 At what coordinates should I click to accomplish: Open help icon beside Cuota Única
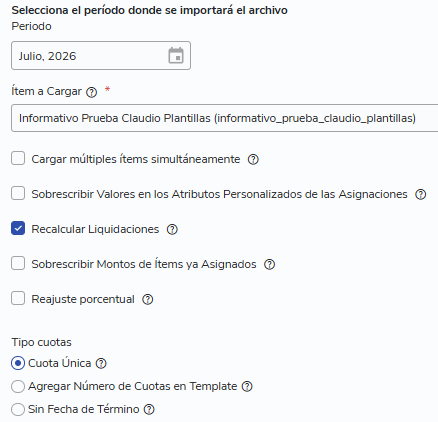tap(101, 363)
